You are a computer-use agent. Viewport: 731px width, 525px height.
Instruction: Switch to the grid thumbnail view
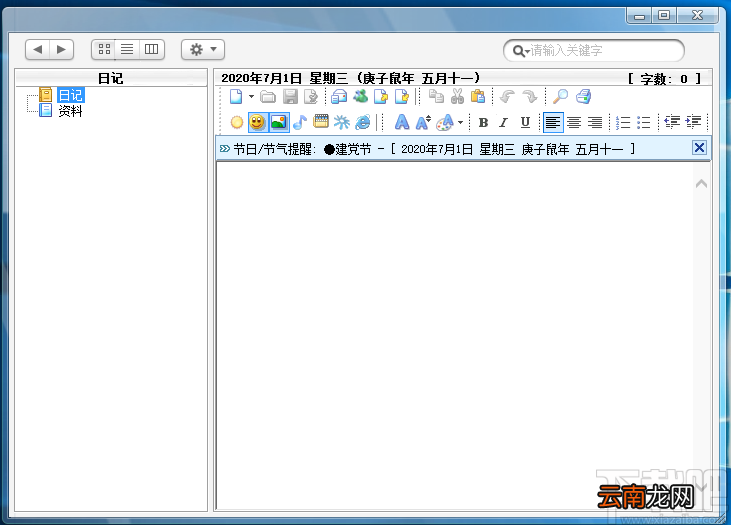pos(104,49)
